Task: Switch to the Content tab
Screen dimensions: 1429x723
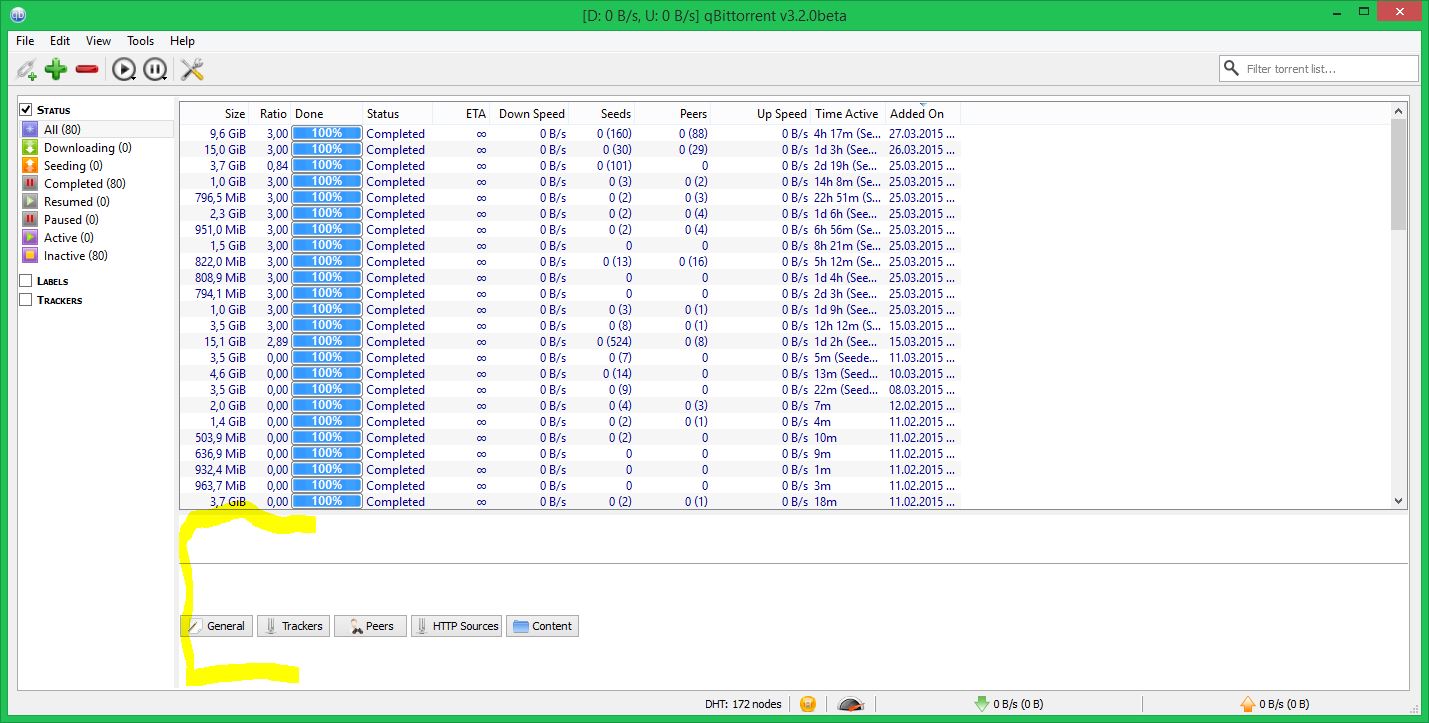Action: (542, 626)
